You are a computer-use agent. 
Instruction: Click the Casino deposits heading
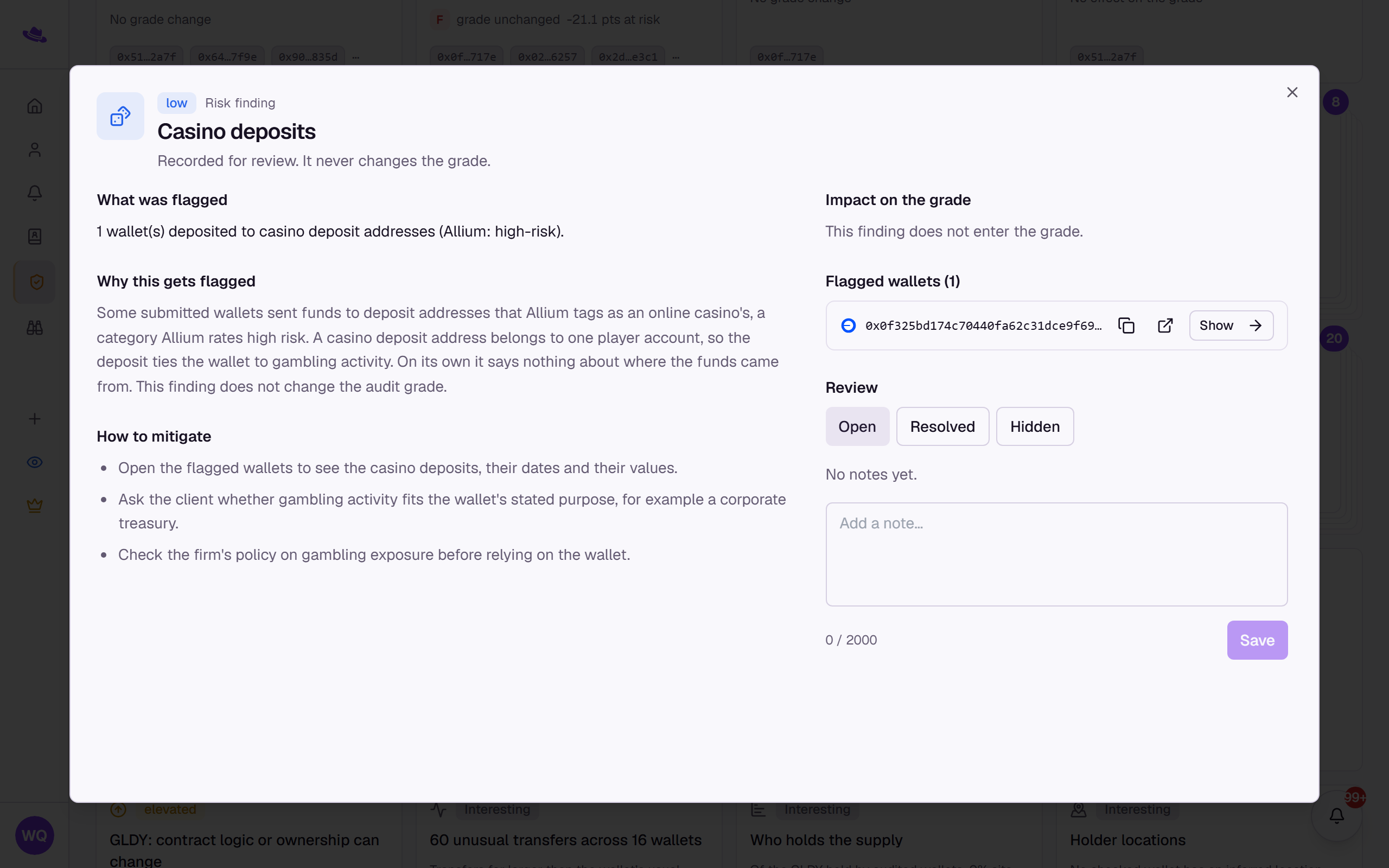coord(237,131)
